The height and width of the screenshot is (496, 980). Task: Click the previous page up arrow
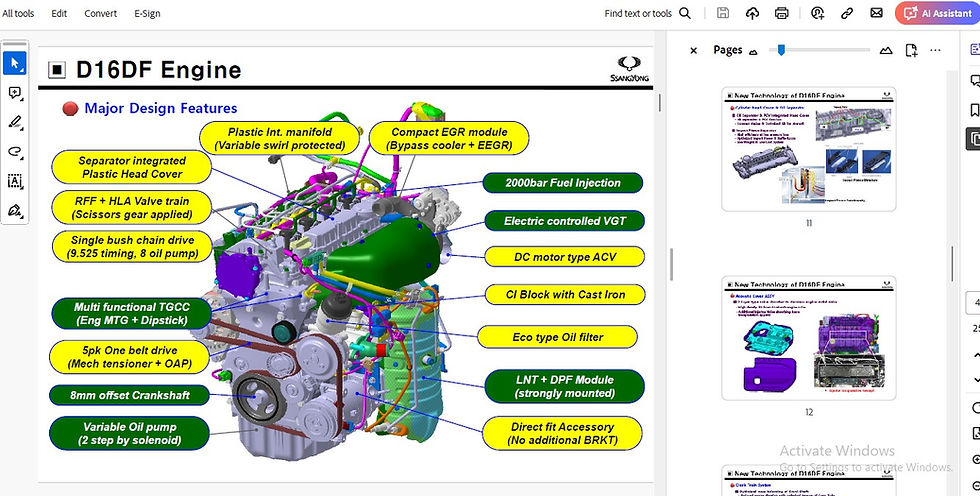tap(977, 355)
